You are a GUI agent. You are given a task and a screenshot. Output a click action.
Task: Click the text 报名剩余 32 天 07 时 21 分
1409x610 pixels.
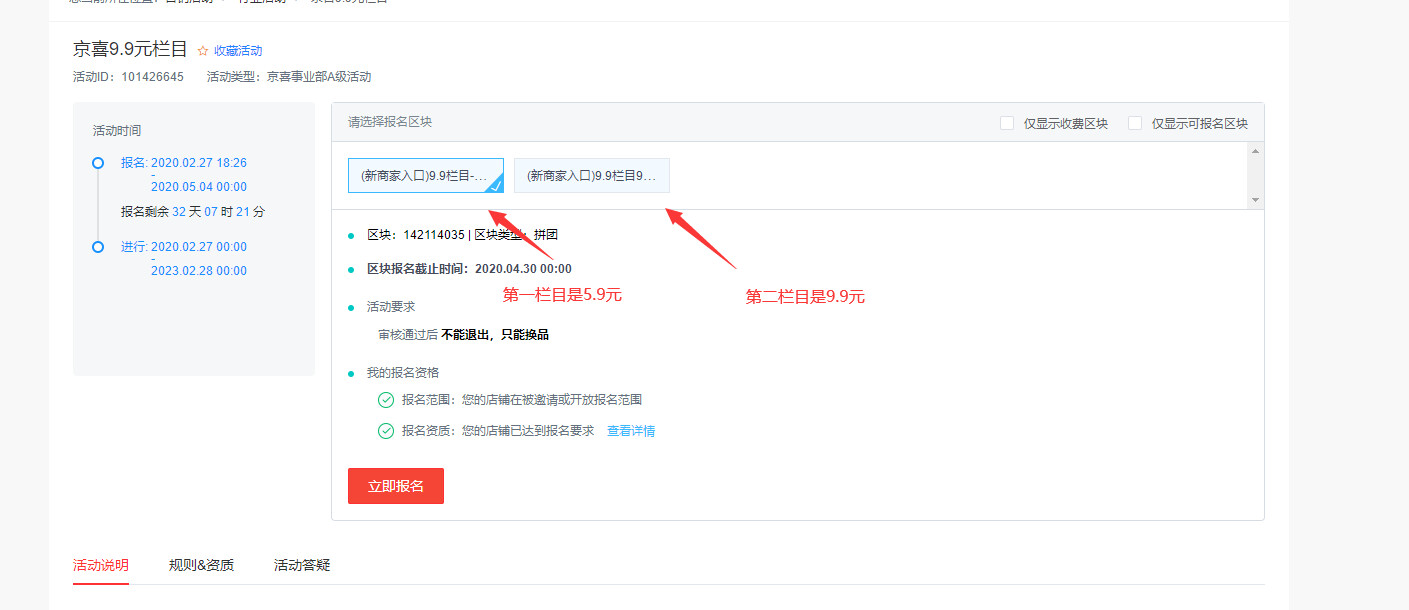(193, 212)
